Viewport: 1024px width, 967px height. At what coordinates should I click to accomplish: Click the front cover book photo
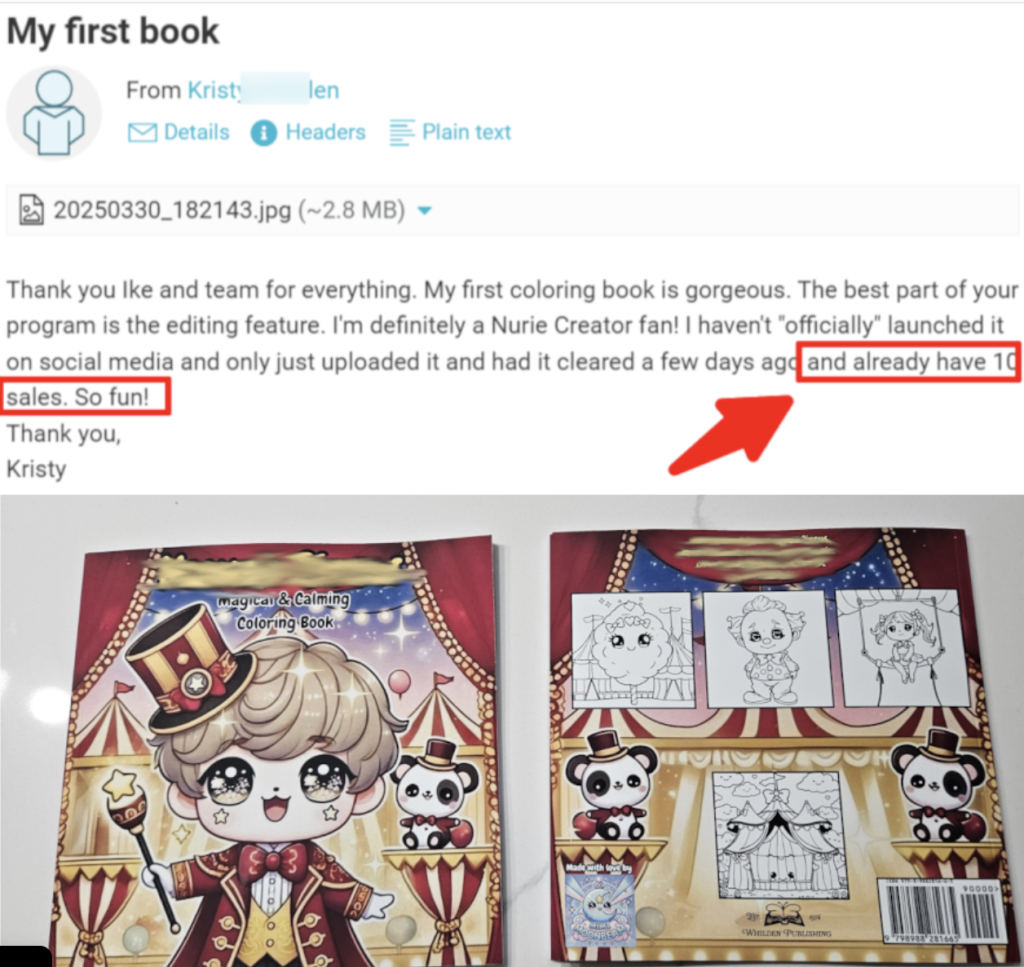click(281, 751)
